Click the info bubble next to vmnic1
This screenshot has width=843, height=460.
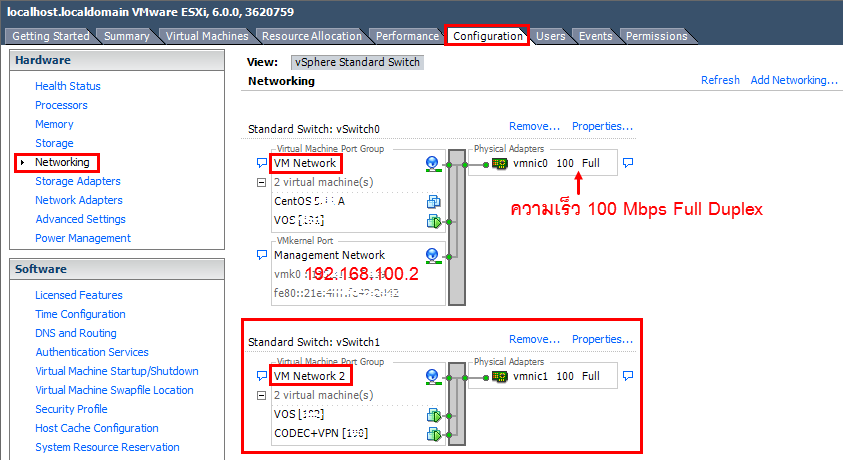pyautogui.click(x=628, y=375)
